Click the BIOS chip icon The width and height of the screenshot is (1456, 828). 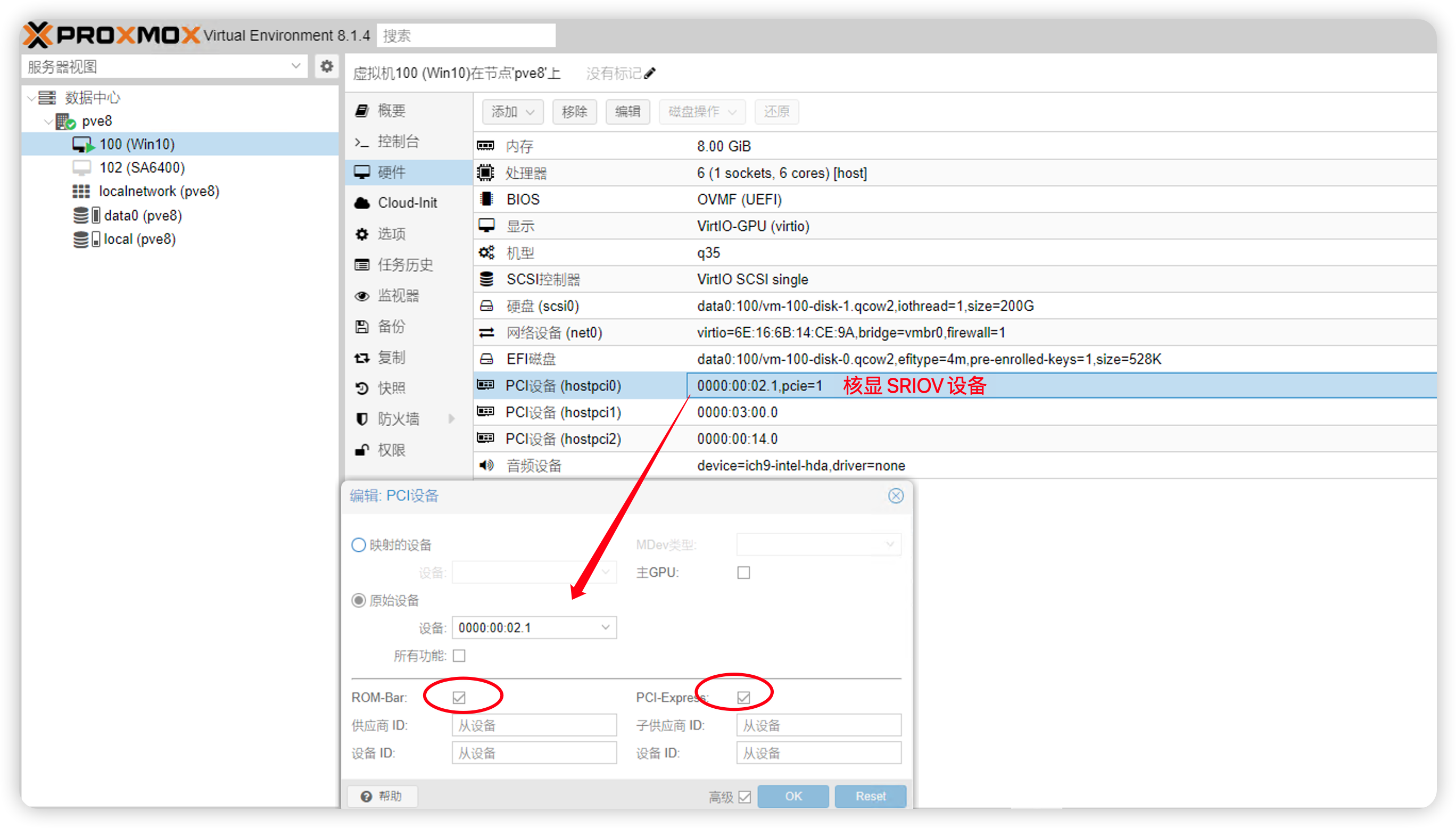(486, 199)
